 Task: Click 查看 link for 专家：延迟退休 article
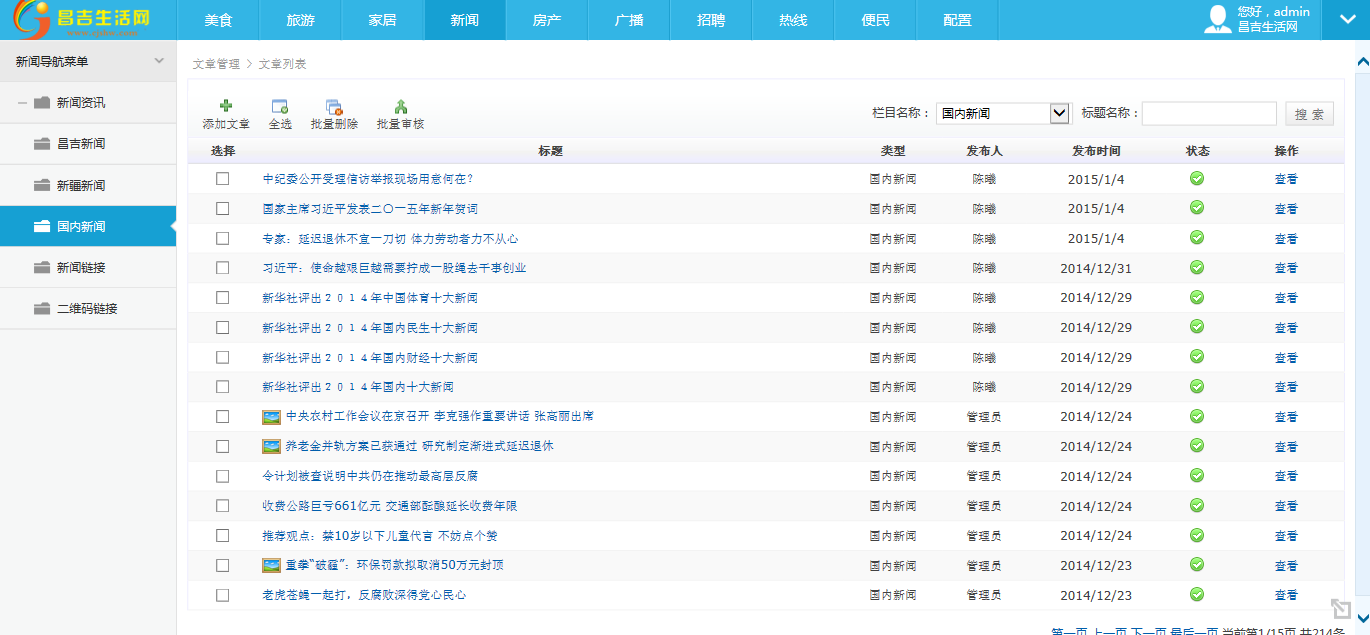(1286, 239)
